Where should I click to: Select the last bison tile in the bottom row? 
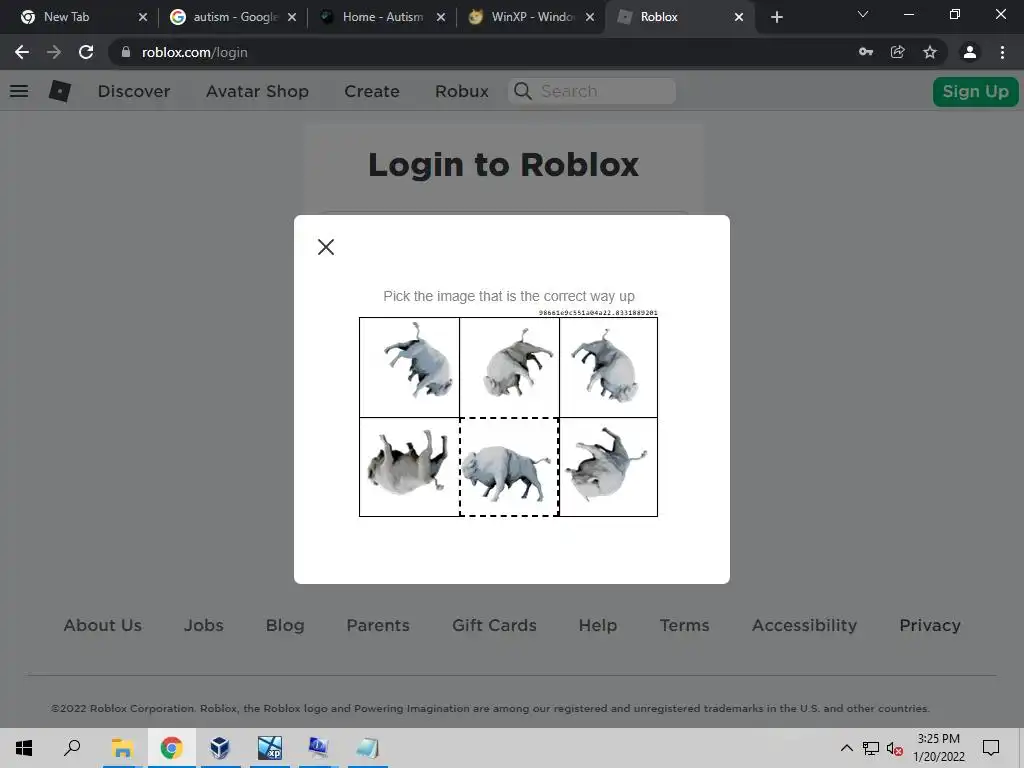tap(609, 467)
